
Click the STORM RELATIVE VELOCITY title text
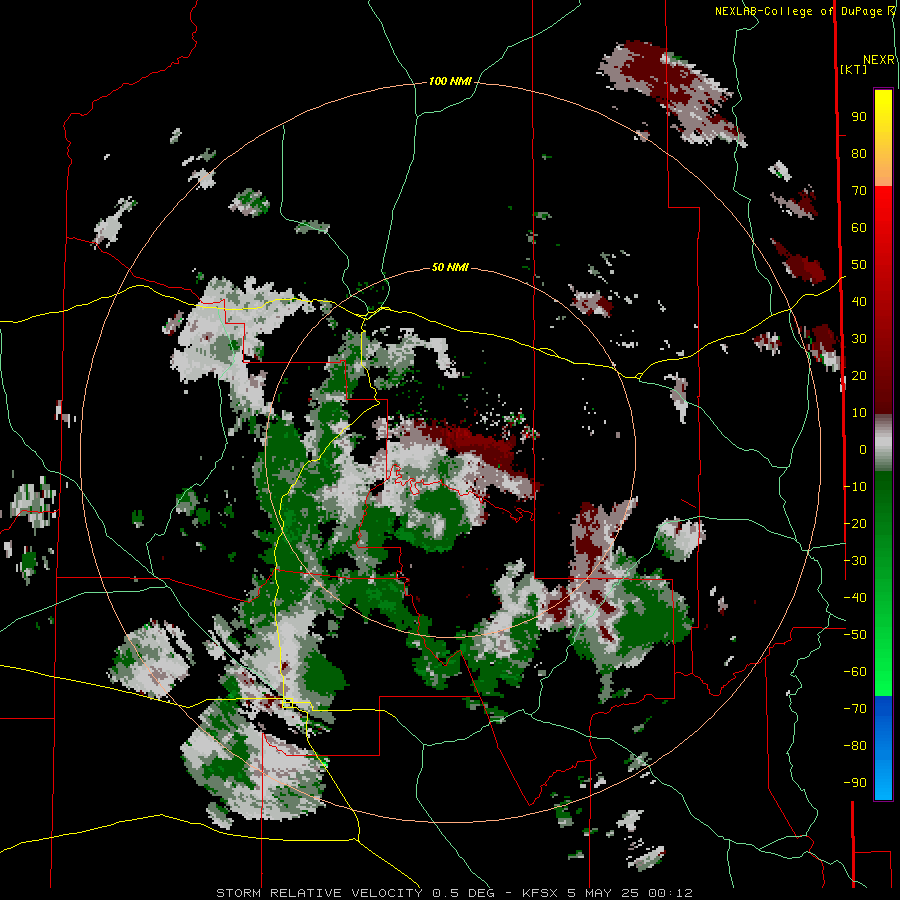point(319,893)
